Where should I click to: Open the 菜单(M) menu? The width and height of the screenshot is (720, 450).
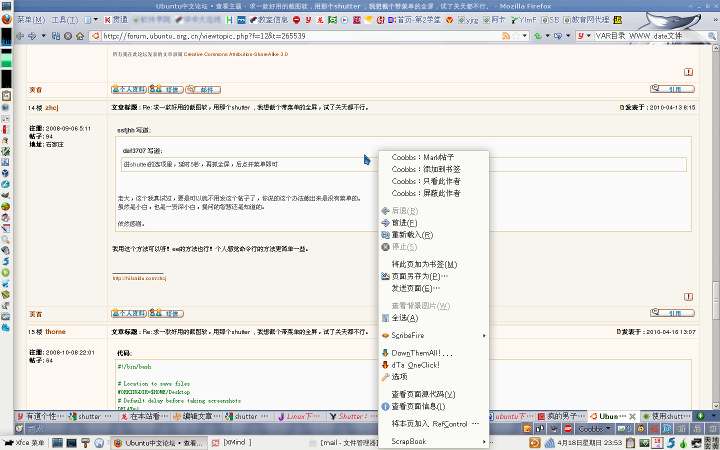(x=31, y=20)
